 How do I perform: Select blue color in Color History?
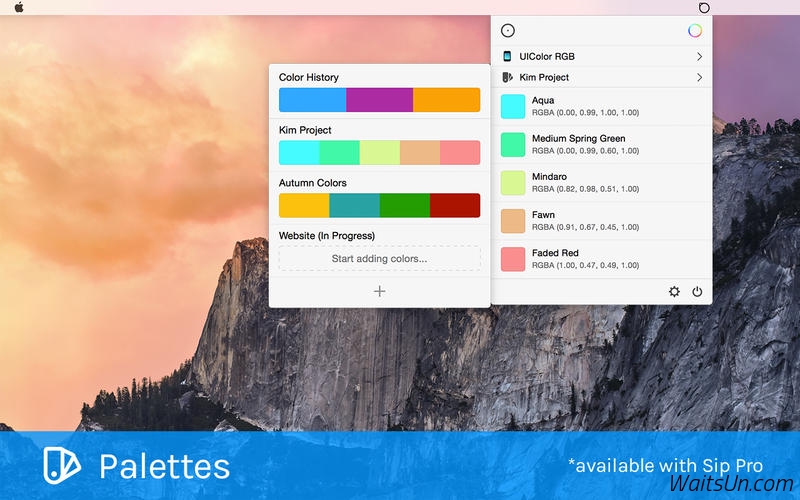coord(312,99)
